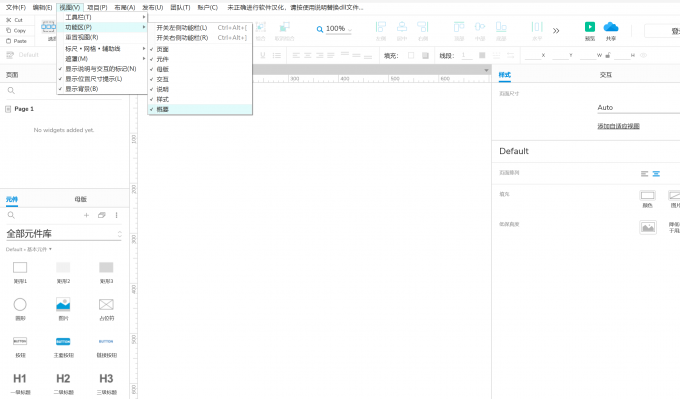
Task: Switch to the 交互 tab in right panel
Action: coord(606,75)
